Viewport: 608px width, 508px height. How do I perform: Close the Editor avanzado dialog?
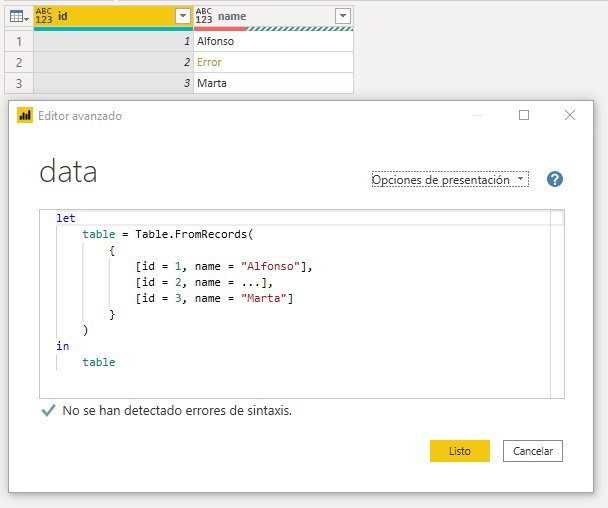(x=570, y=115)
